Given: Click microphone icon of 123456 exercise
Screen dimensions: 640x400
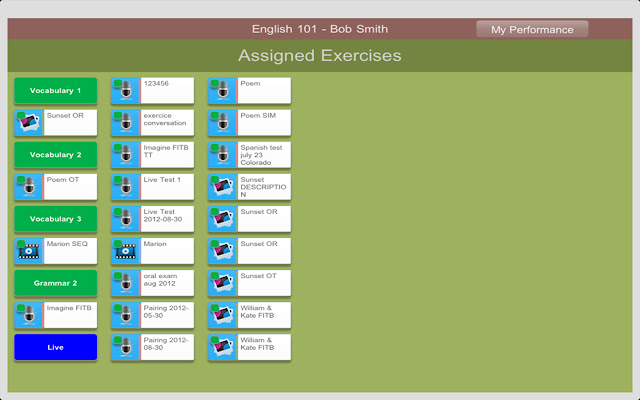Looking at the screenshot, I should click(x=126, y=91).
